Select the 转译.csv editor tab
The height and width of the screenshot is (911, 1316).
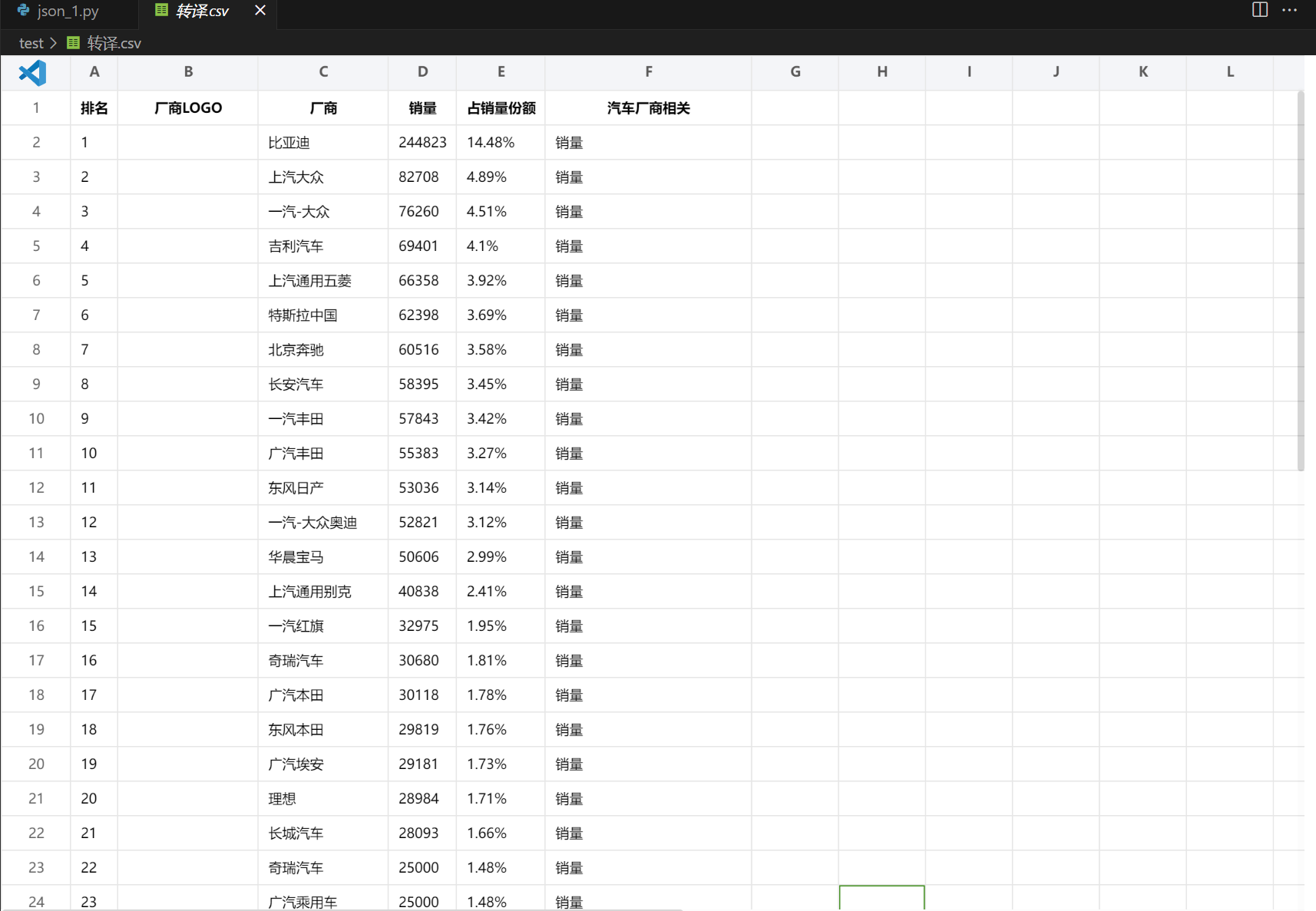point(201,11)
